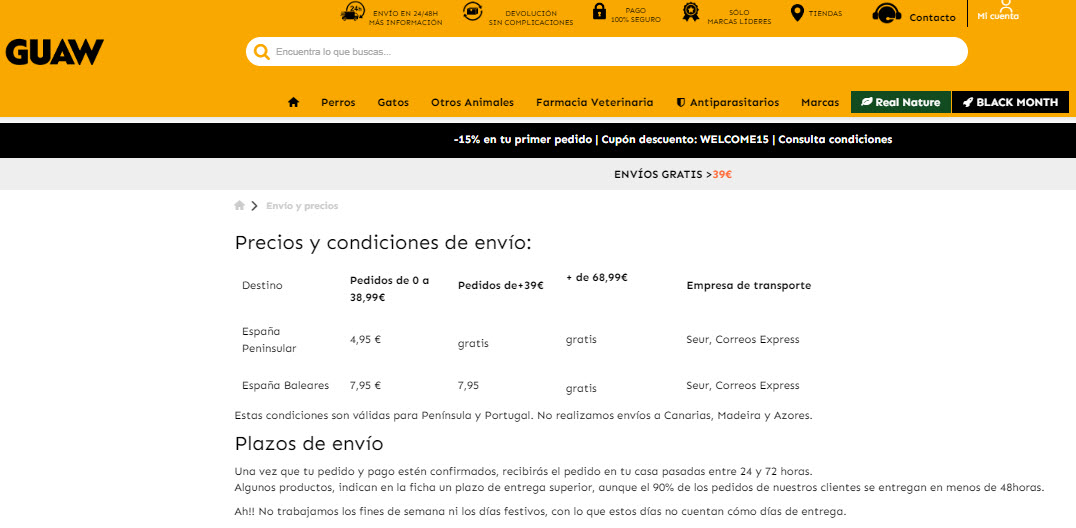Expand the Otros Animales category
Viewport: 1076px width, 528px height.
point(472,102)
